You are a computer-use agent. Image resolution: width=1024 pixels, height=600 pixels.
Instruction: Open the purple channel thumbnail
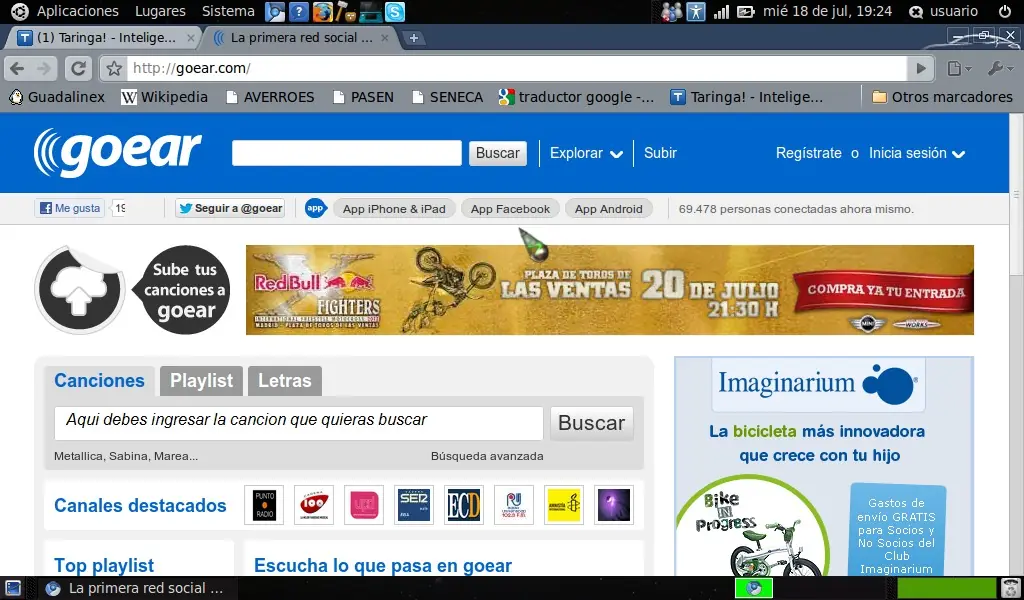(x=614, y=505)
